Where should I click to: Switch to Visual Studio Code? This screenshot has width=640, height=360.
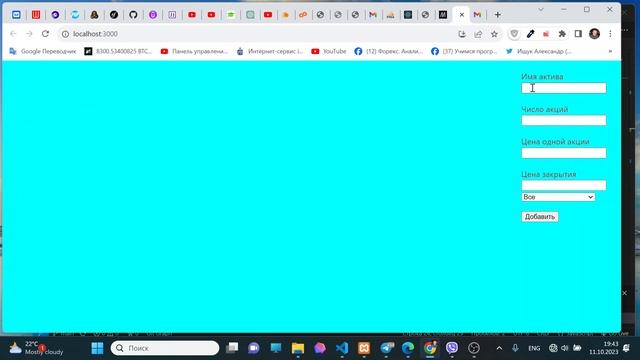pyautogui.click(x=342, y=348)
